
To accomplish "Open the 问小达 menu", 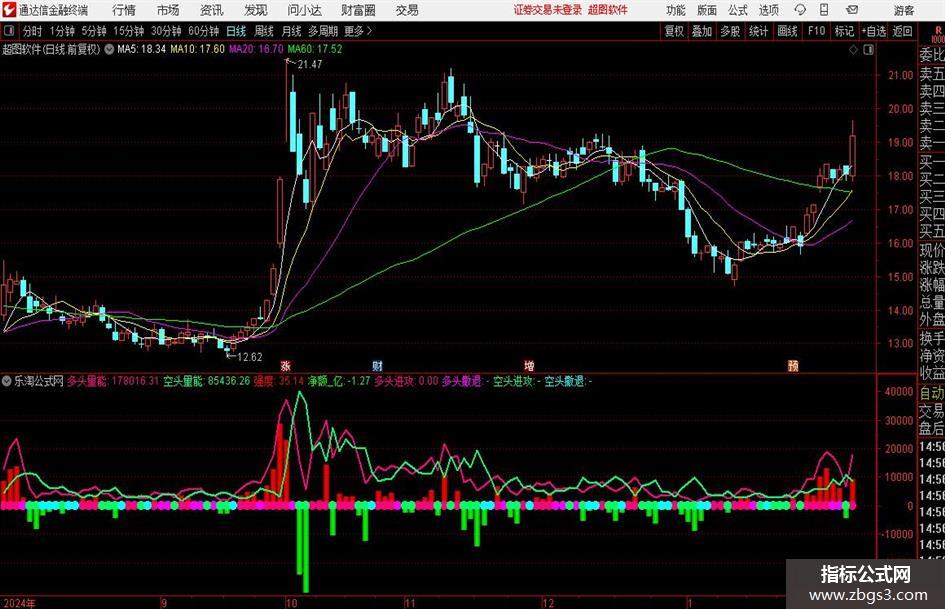I will click(x=304, y=10).
